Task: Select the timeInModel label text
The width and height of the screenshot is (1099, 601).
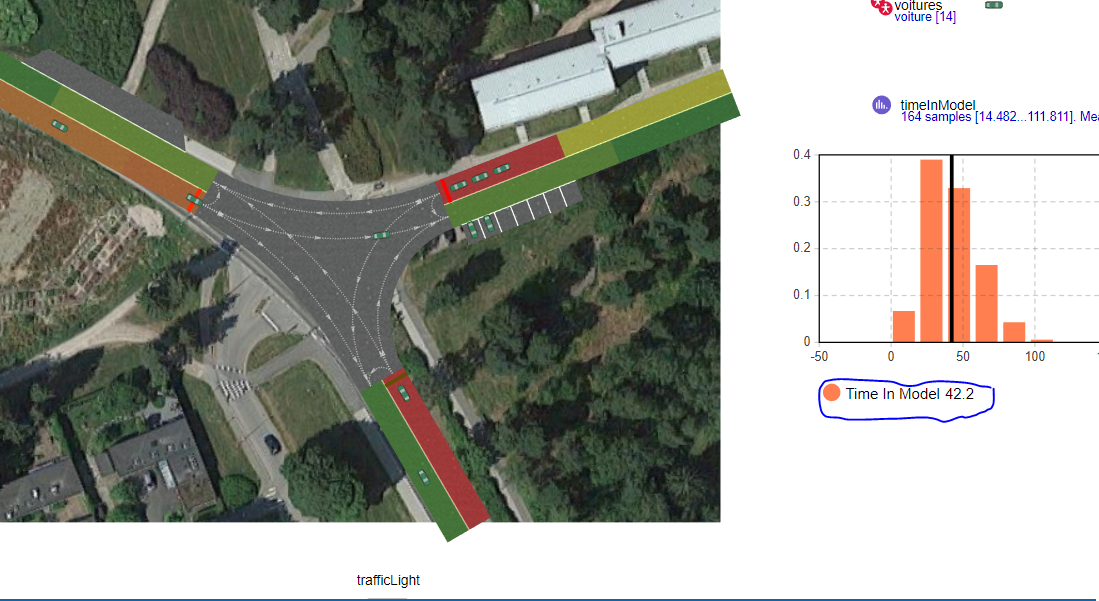Action: 938,105
